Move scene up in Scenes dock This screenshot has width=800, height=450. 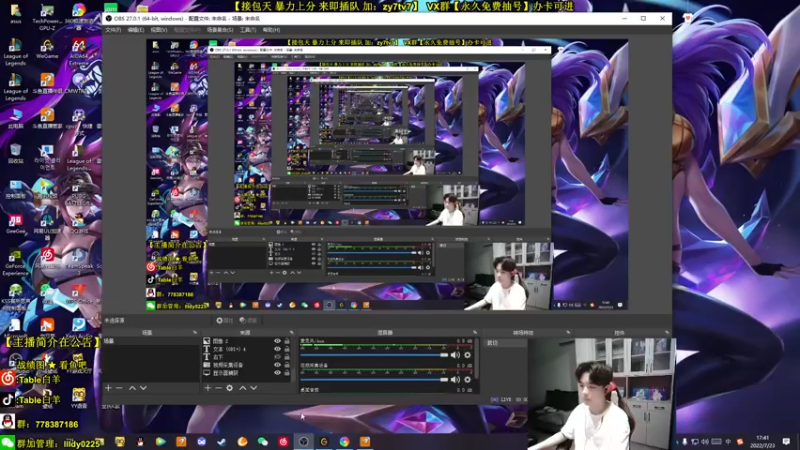132,388
